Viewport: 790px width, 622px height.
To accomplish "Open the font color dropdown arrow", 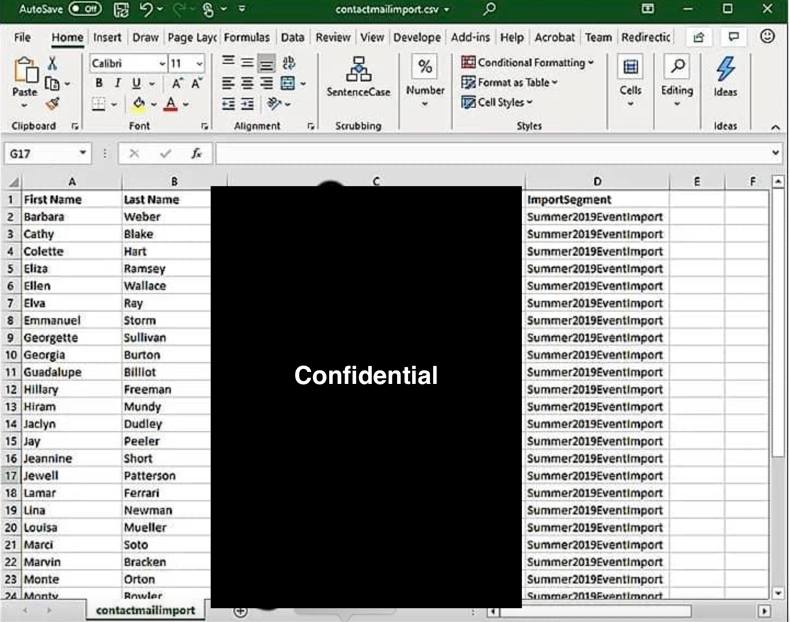I will click(186, 104).
